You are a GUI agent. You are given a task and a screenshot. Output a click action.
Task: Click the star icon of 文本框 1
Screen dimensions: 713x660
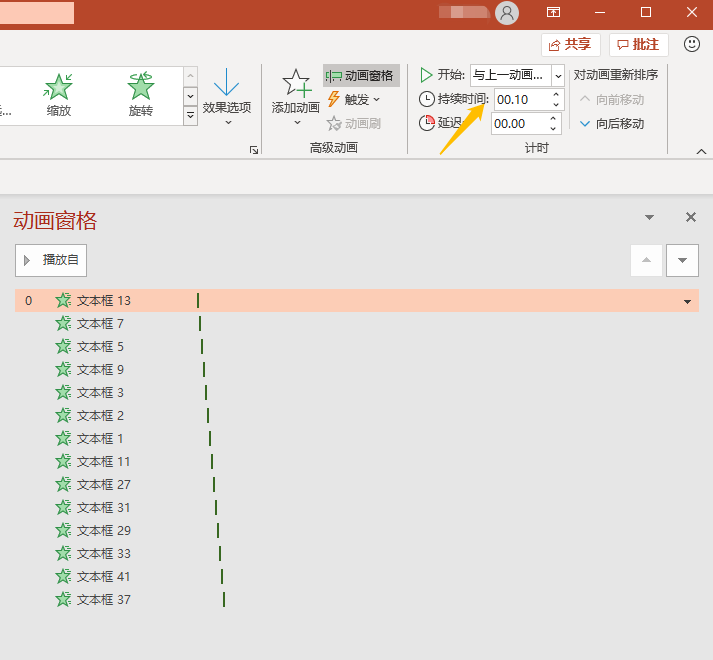click(63, 438)
